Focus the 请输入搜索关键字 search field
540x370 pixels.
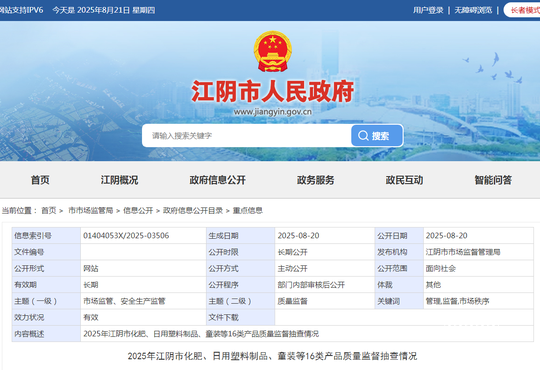[247, 136]
